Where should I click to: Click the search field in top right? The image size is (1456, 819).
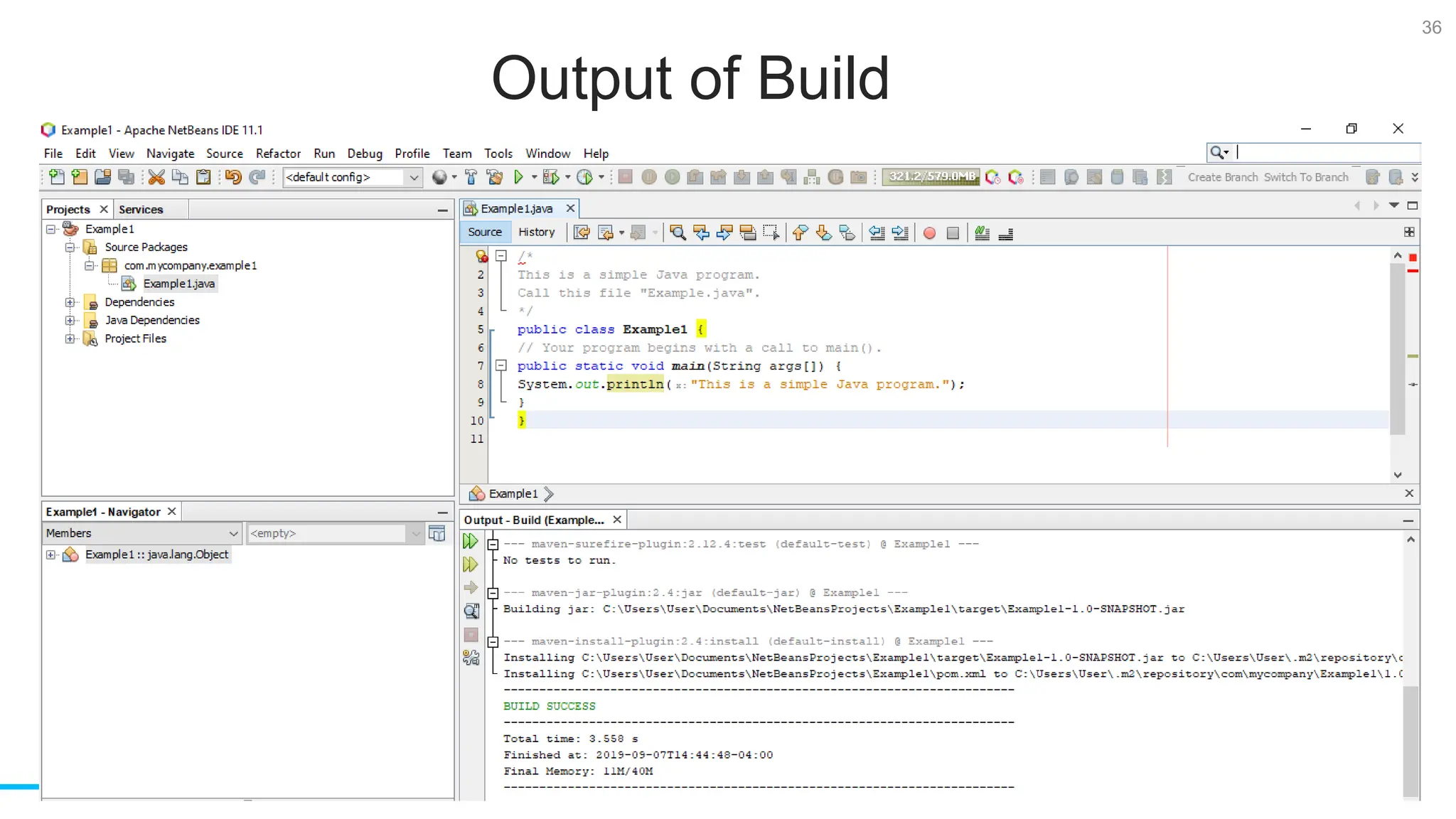point(1327,152)
